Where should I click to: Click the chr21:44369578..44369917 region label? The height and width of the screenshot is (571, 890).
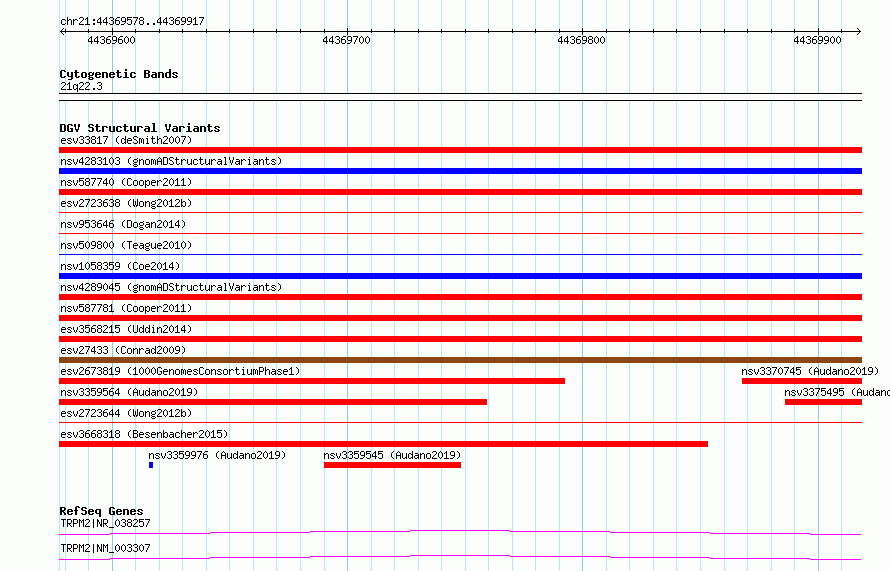(x=132, y=22)
